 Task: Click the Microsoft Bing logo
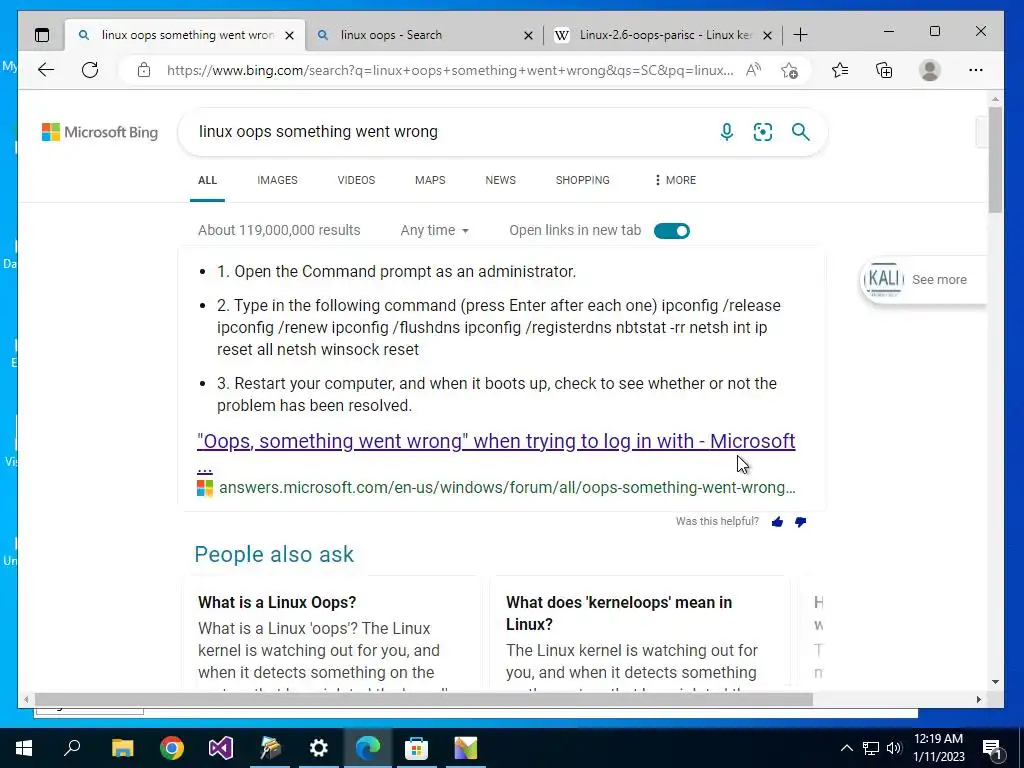coord(100,132)
